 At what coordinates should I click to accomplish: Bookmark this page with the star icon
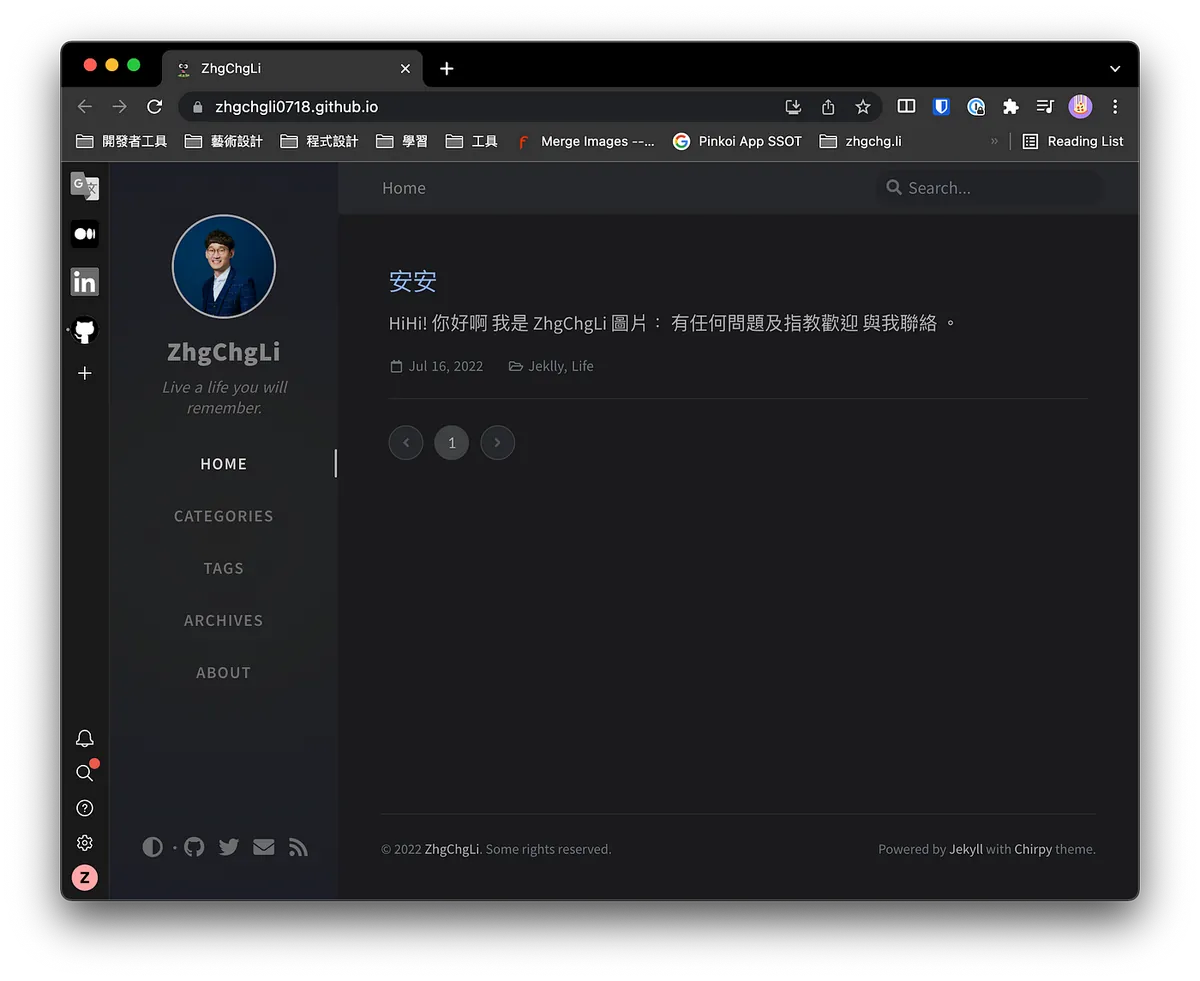tap(863, 107)
